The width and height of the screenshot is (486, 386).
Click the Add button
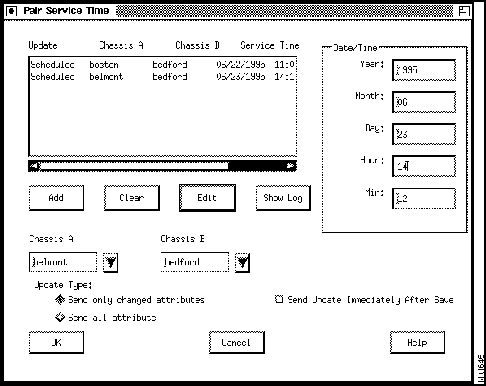[56, 198]
